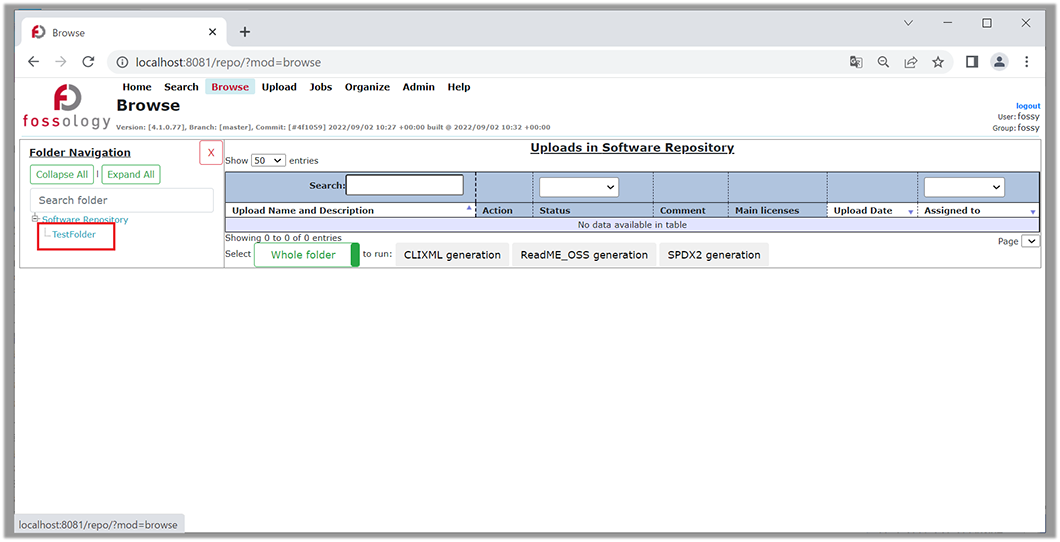Open the browser profile avatar
Viewport: 1060px width, 542px height.
[999, 62]
